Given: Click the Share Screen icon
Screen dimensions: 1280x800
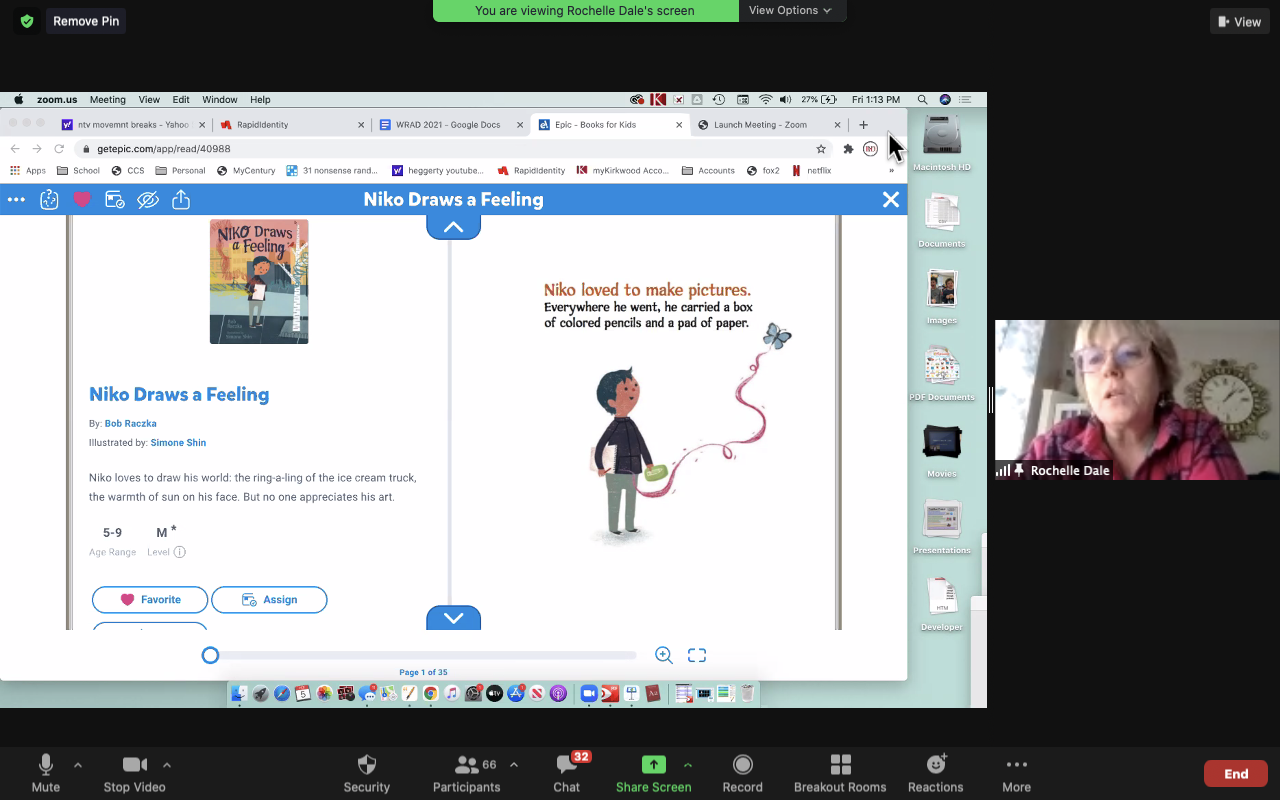Looking at the screenshot, I should (653, 765).
